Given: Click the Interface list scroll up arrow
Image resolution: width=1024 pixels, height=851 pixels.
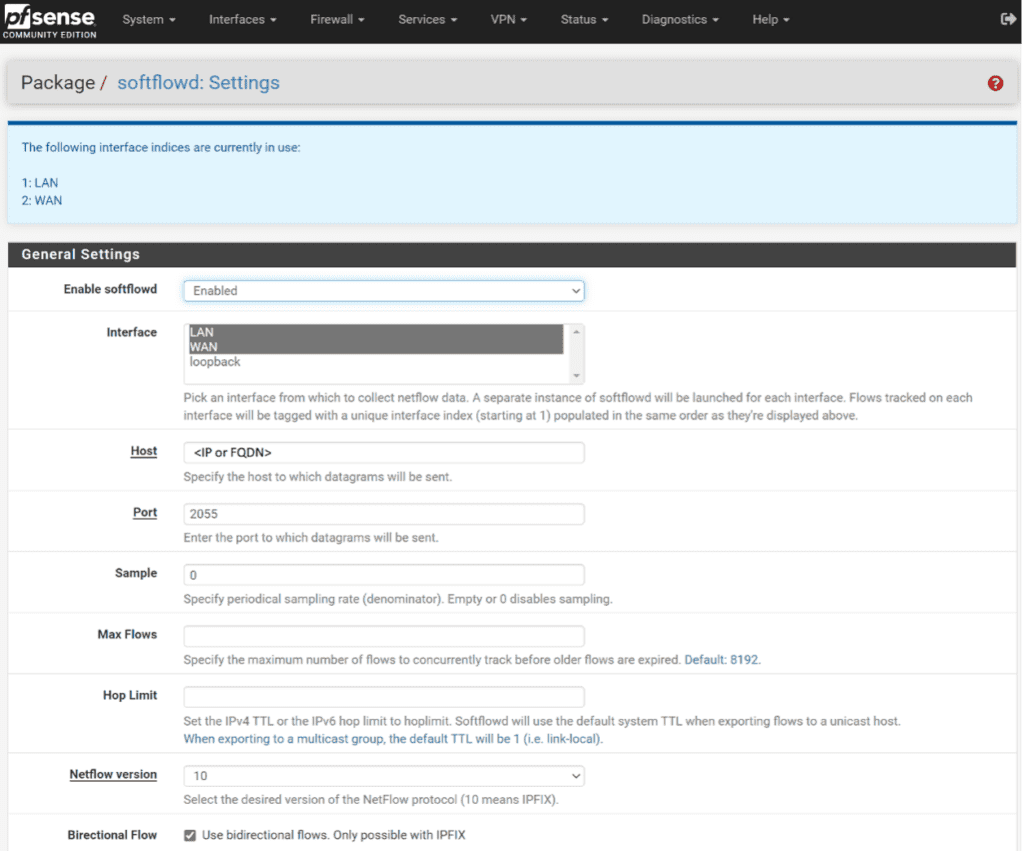Looking at the screenshot, I should click(576, 332).
